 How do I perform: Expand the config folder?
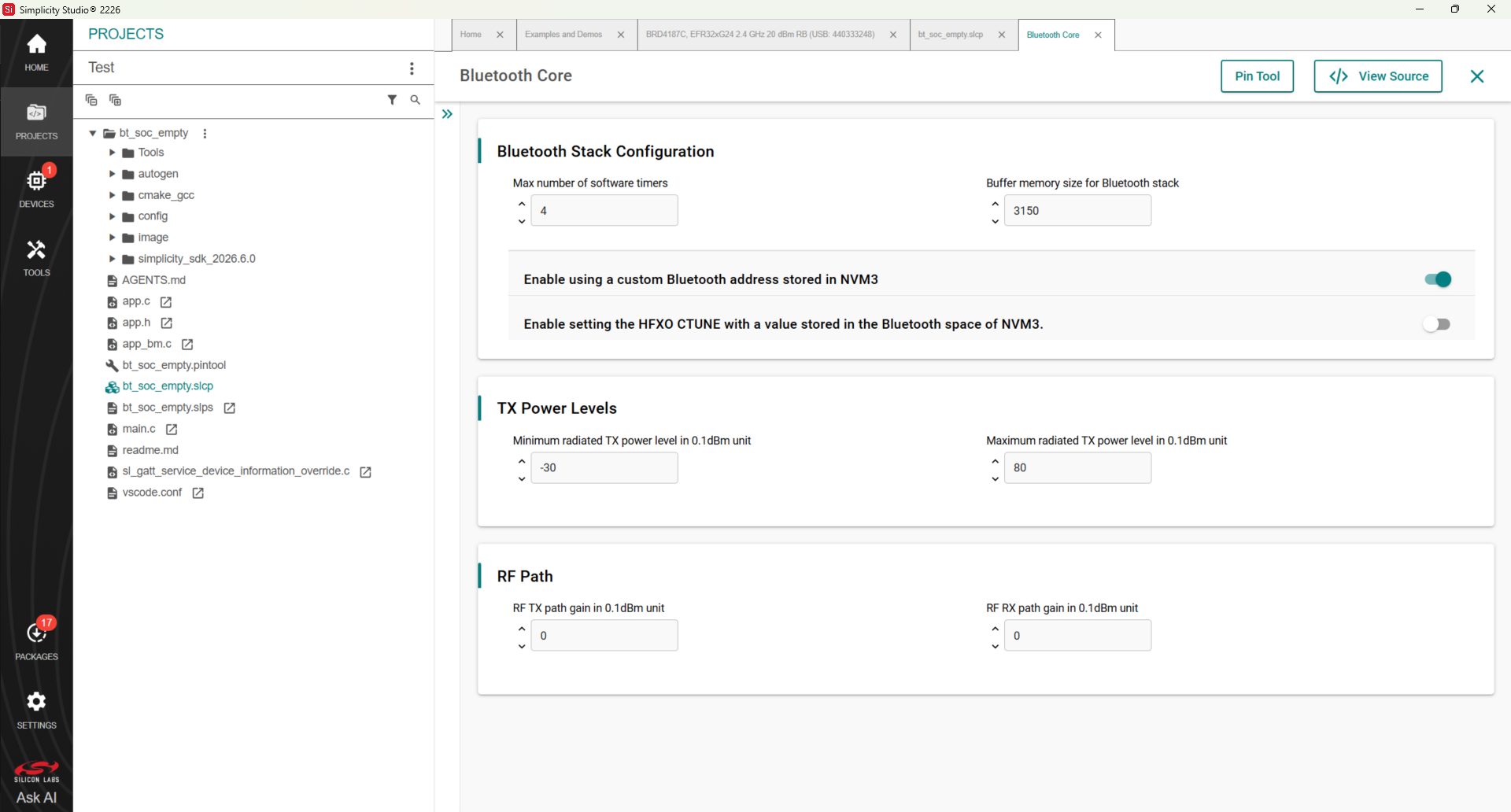click(x=112, y=216)
